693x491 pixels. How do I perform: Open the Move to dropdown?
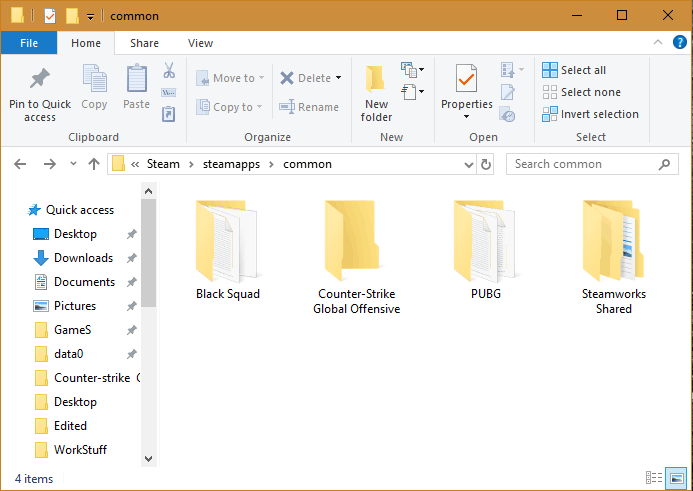coord(230,78)
